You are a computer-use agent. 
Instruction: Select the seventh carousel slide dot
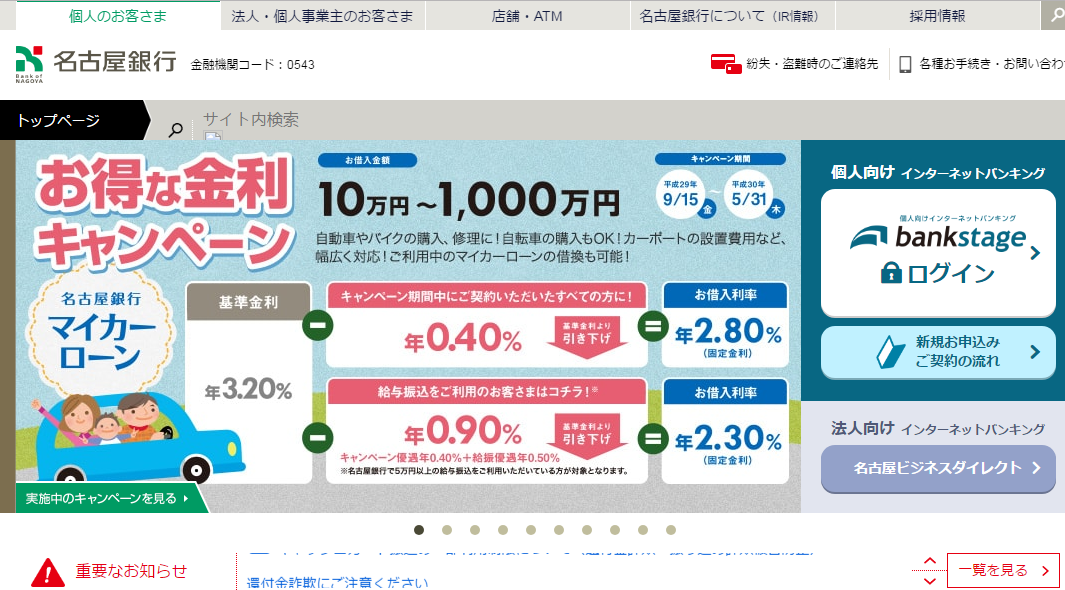tap(587, 530)
